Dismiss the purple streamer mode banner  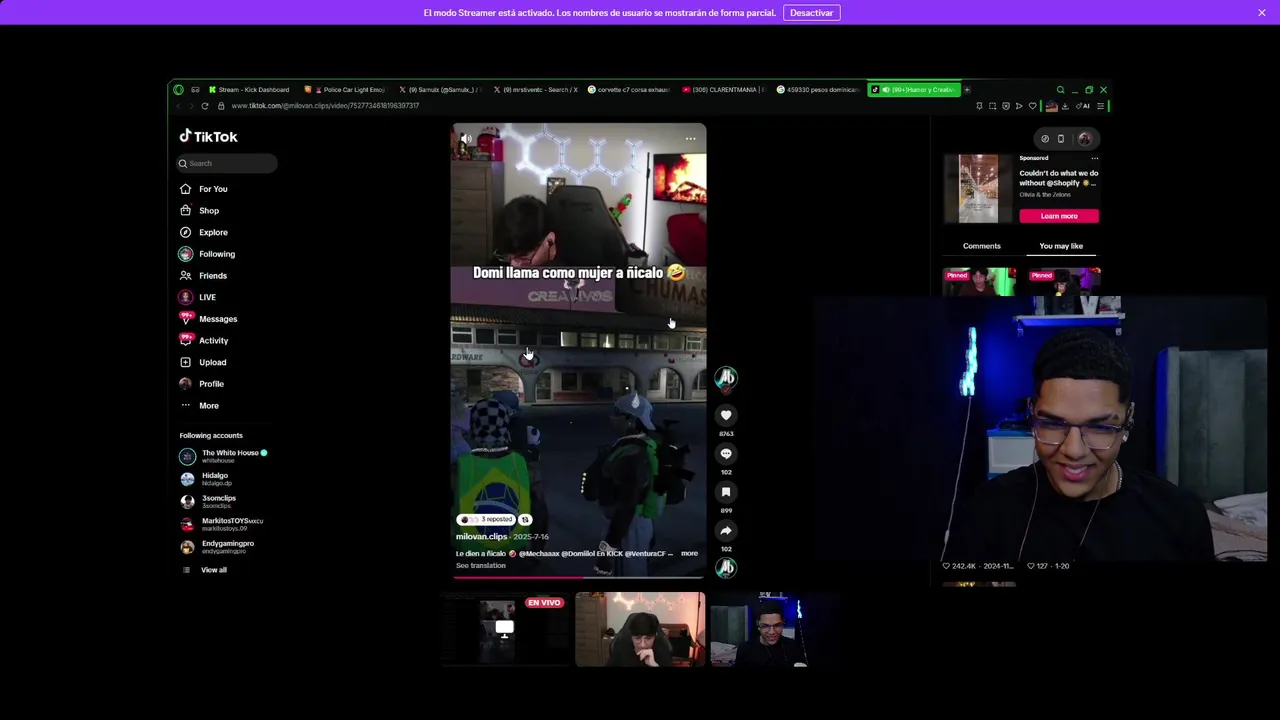1262,13
